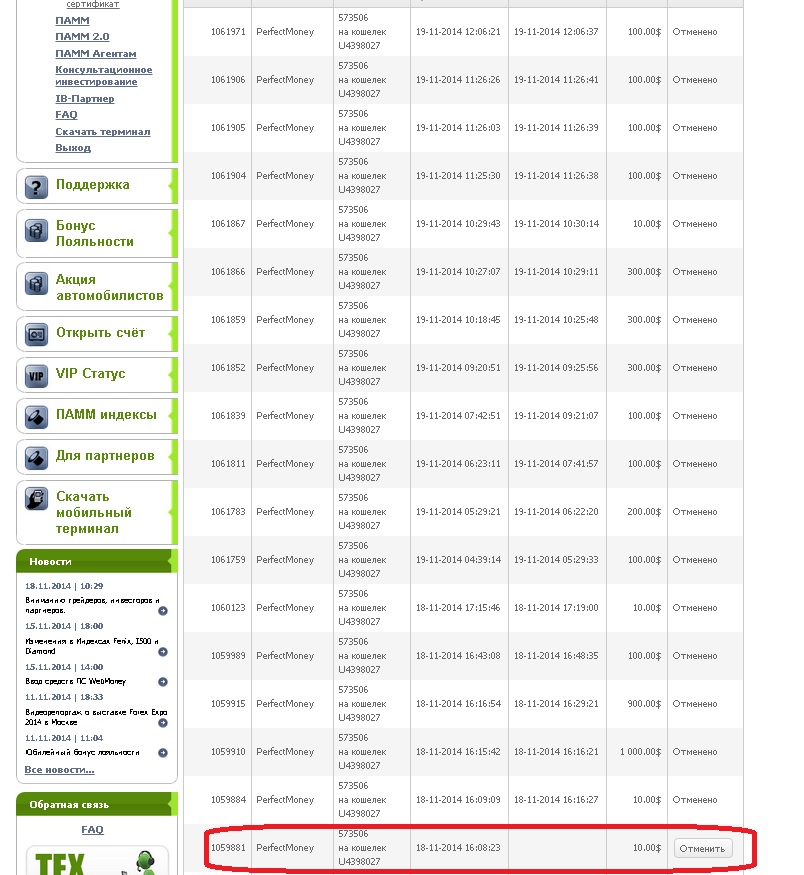This screenshot has height=875, width=804.
Task: Select request ID 1061906
Action: 228,80
